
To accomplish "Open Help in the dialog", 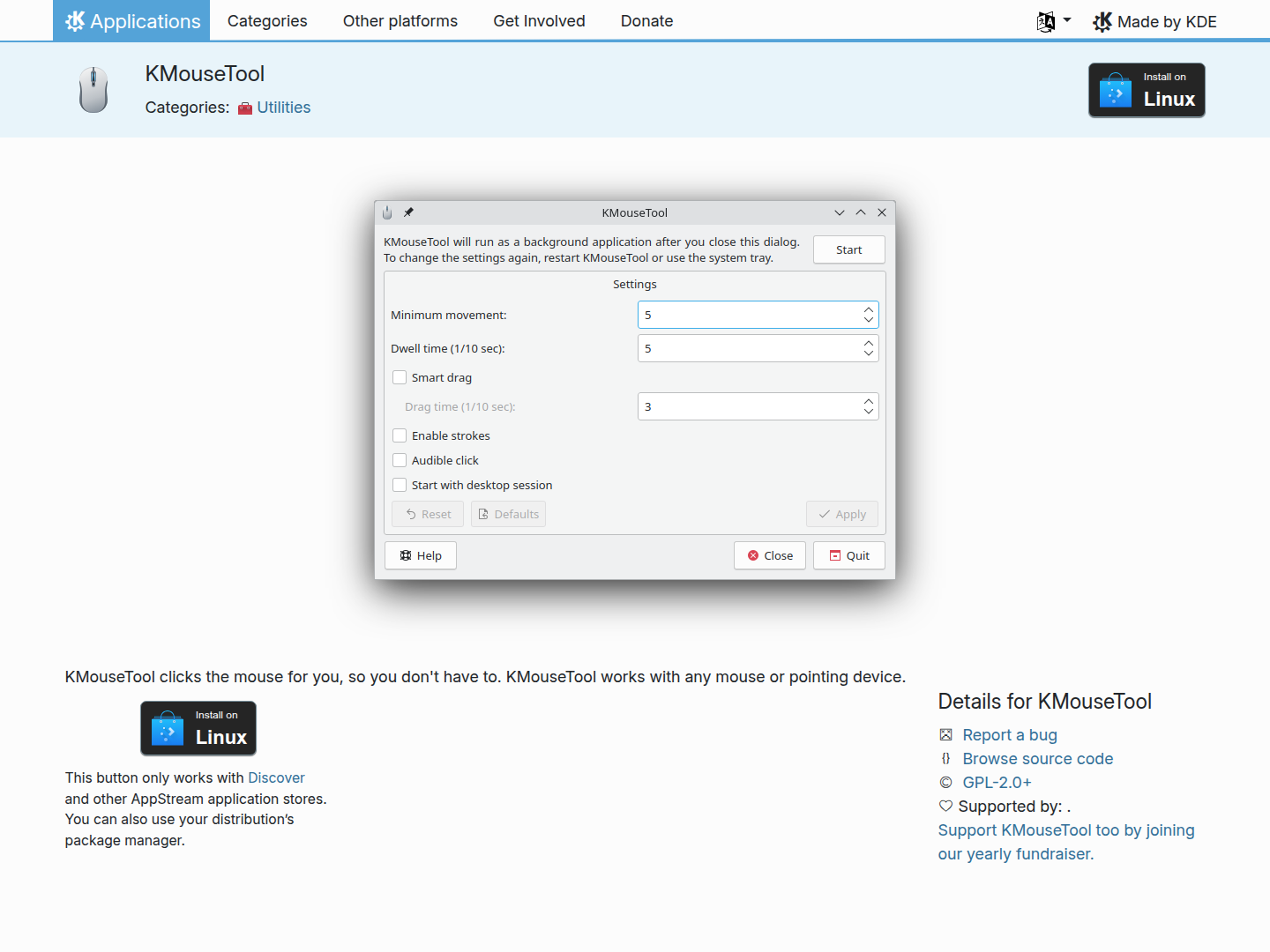I will 421,555.
